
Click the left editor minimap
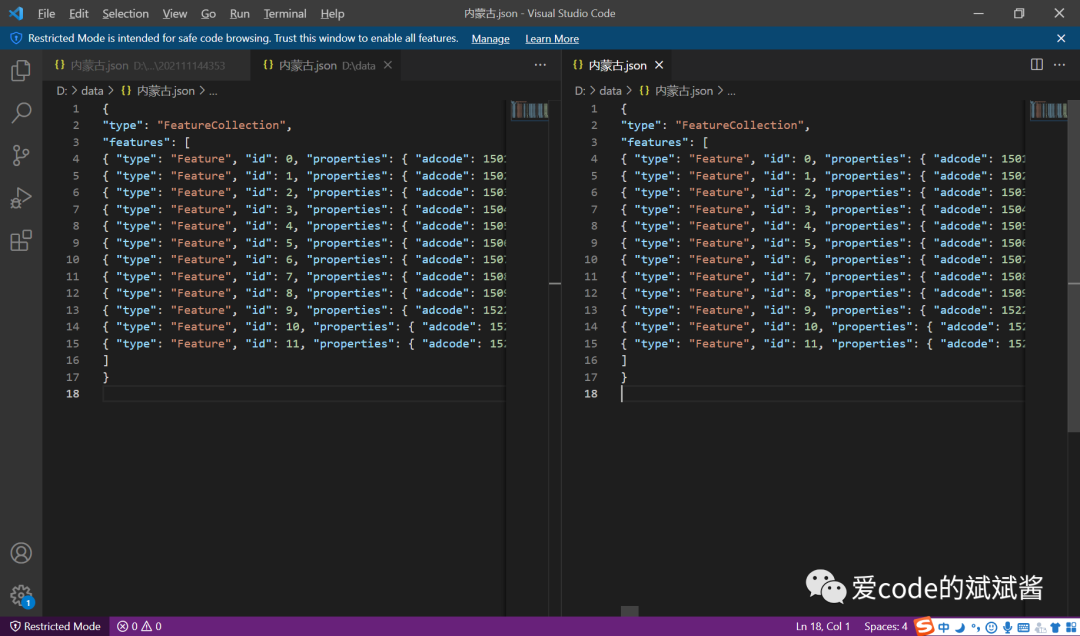coord(530,110)
